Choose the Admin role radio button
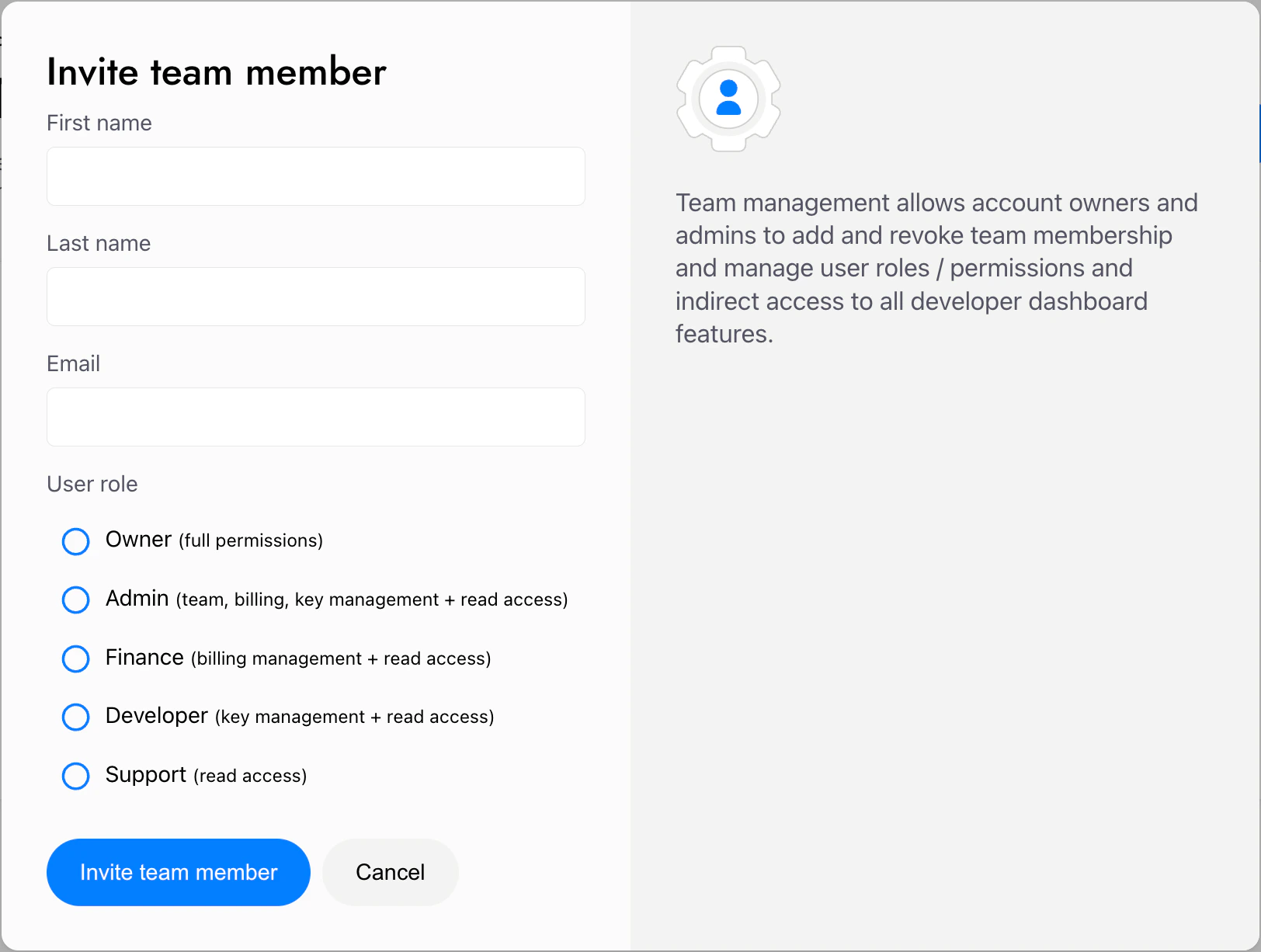The height and width of the screenshot is (952, 1261). [x=75, y=599]
